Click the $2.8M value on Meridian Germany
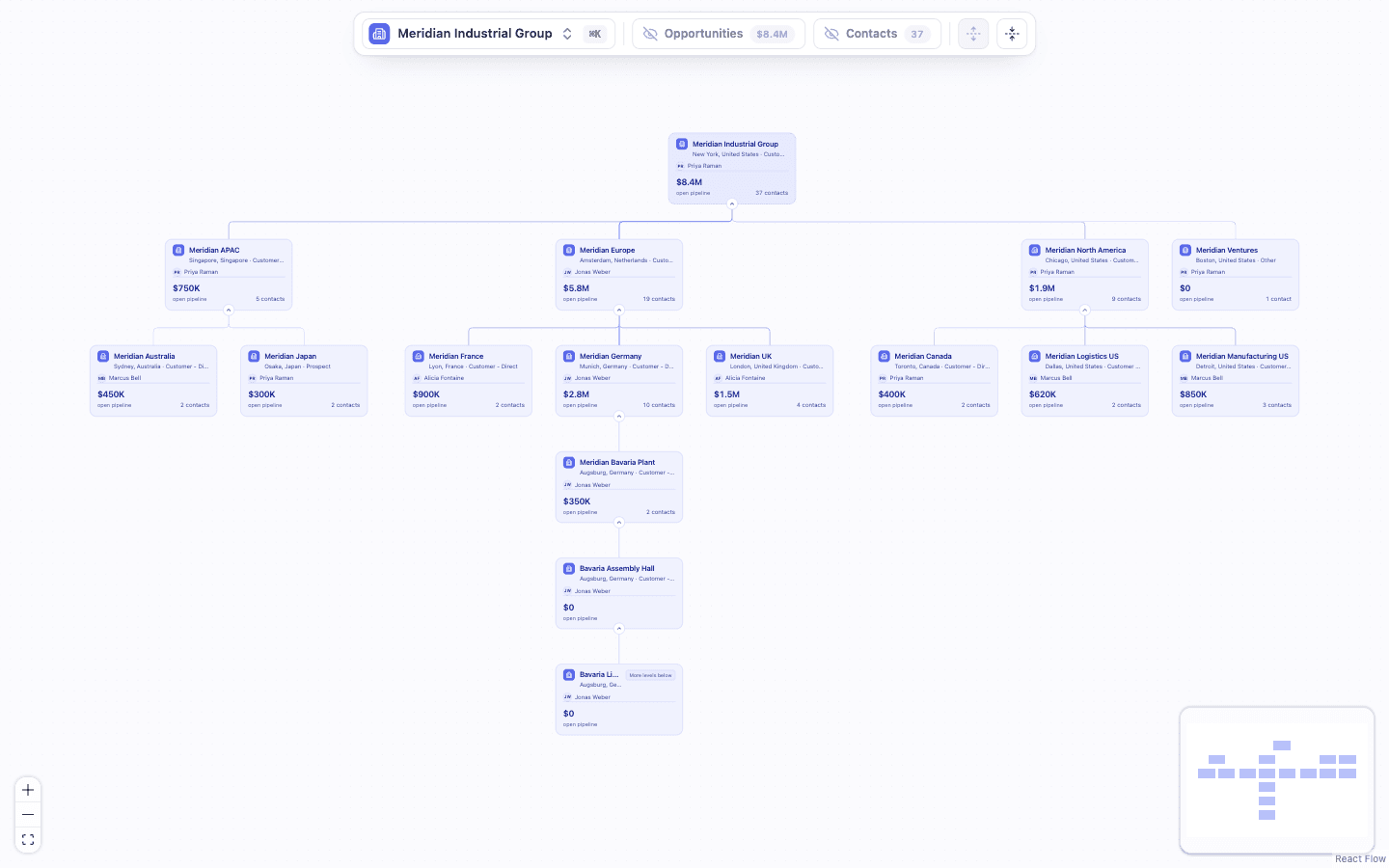 576,394
